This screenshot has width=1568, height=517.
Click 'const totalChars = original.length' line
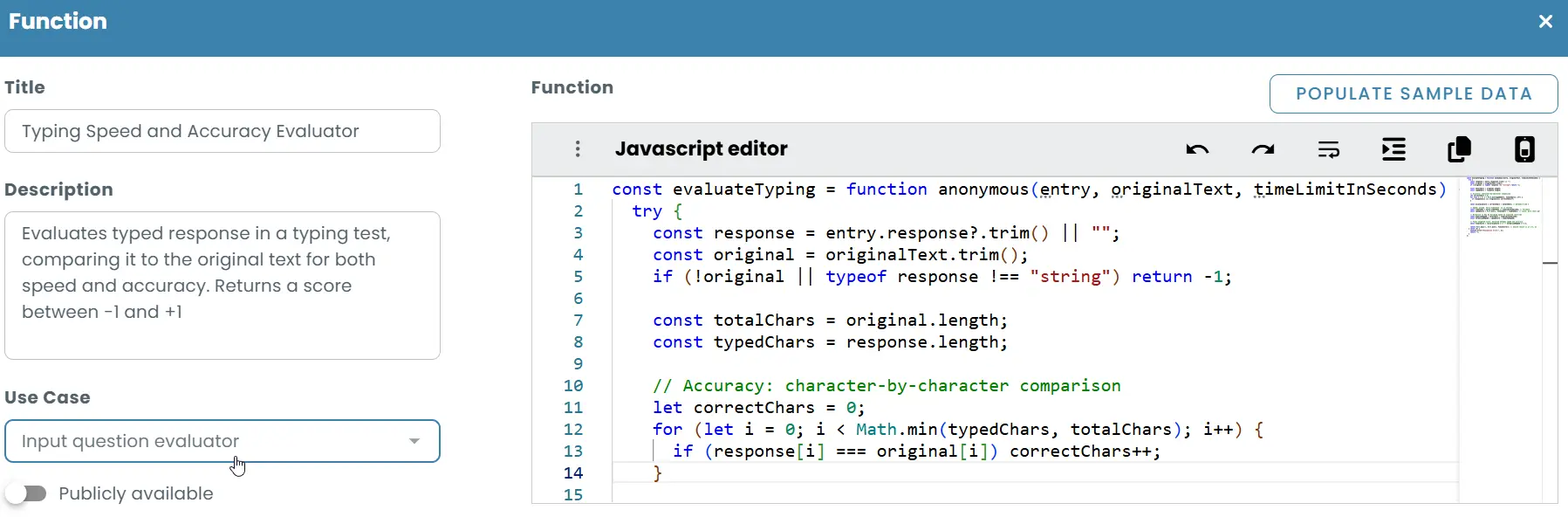pos(830,320)
